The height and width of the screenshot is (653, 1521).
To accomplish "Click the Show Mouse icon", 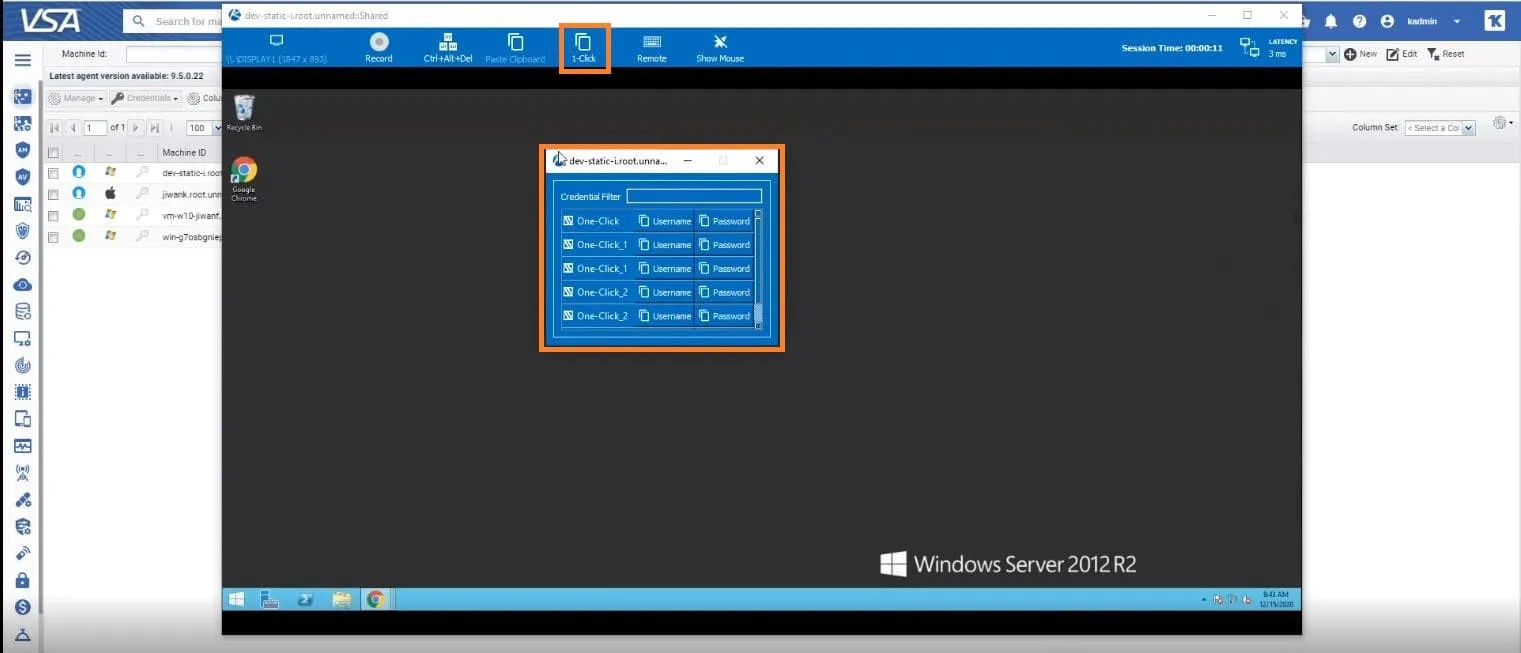I will [720, 46].
